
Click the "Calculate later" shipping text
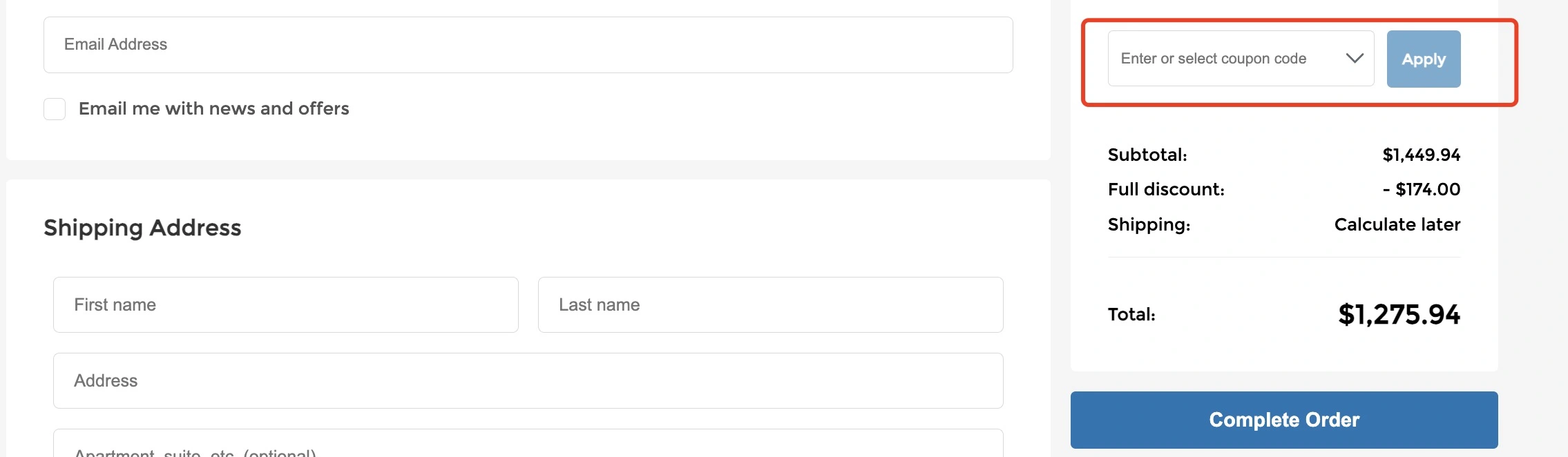click(1397, 225)
